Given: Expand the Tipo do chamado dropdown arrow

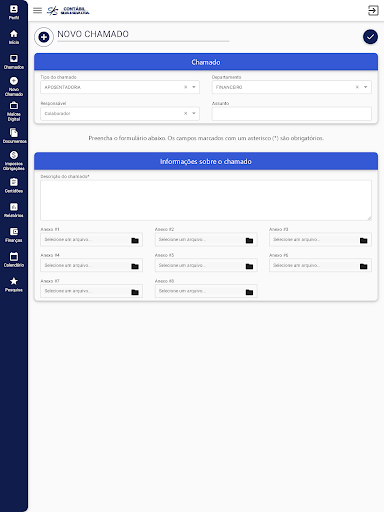Looking at the screenshot, I should click(x=194, y=87).
